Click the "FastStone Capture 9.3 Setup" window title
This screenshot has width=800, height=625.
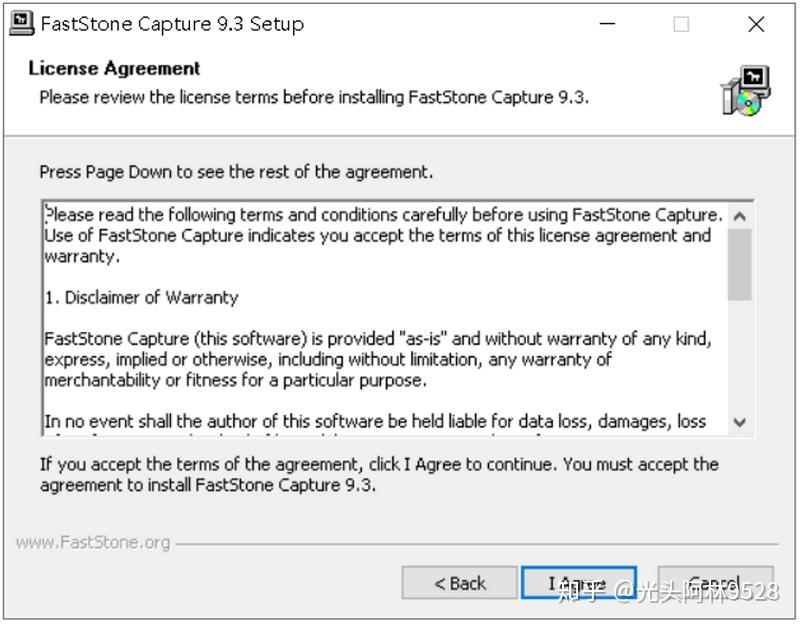pyautogui.click(x=172, y=24)
